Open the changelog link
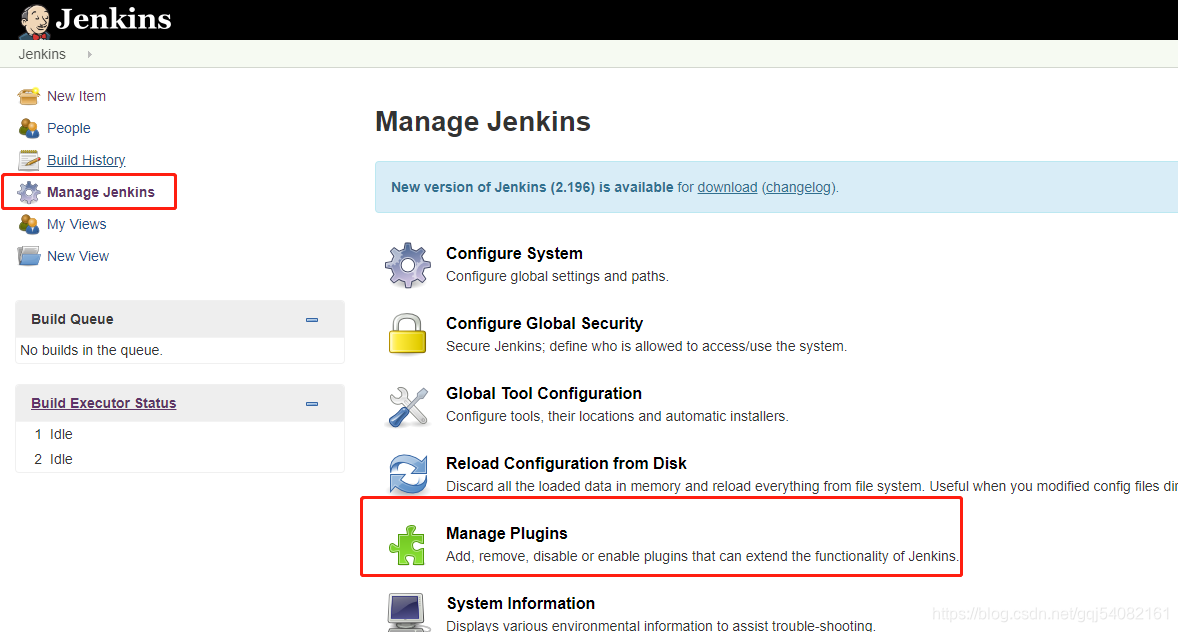This screenshot has width=1178, height=632. (799, 187)
